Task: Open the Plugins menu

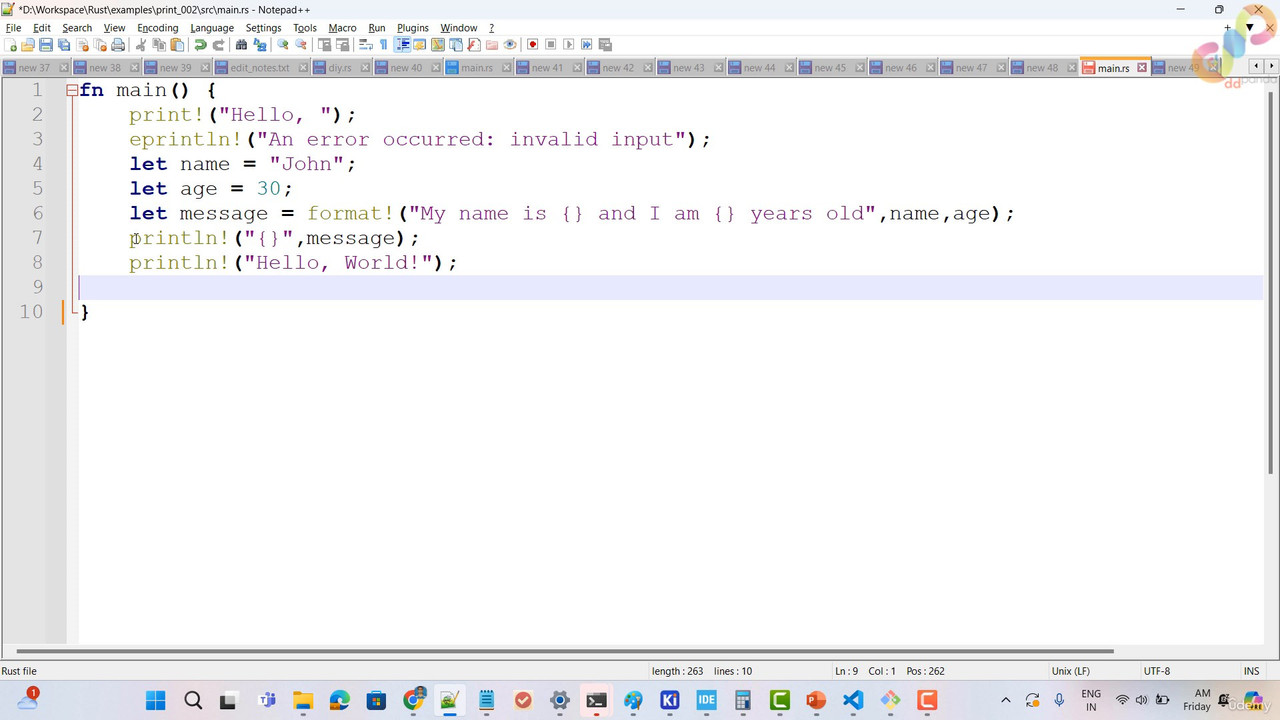Action: (x=412, y=28)
